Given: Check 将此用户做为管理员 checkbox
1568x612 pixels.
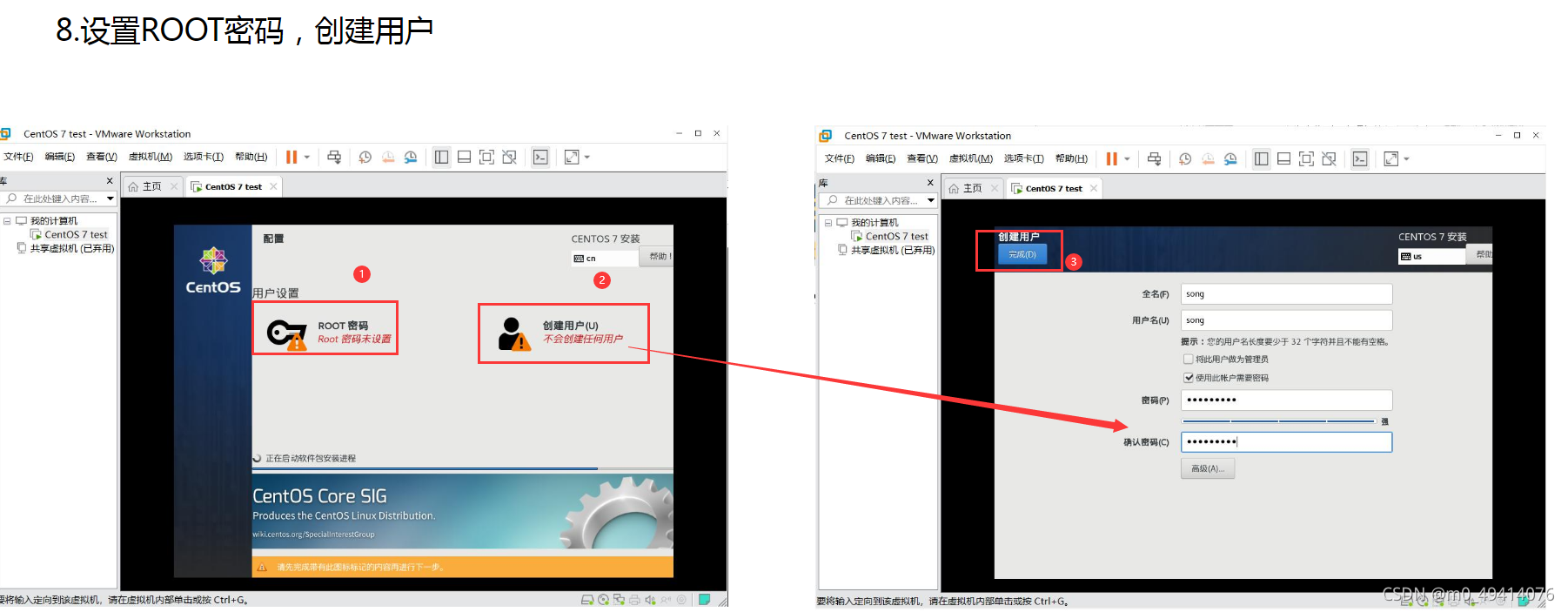Looking at the screenshot, I should pos(1188,359).
